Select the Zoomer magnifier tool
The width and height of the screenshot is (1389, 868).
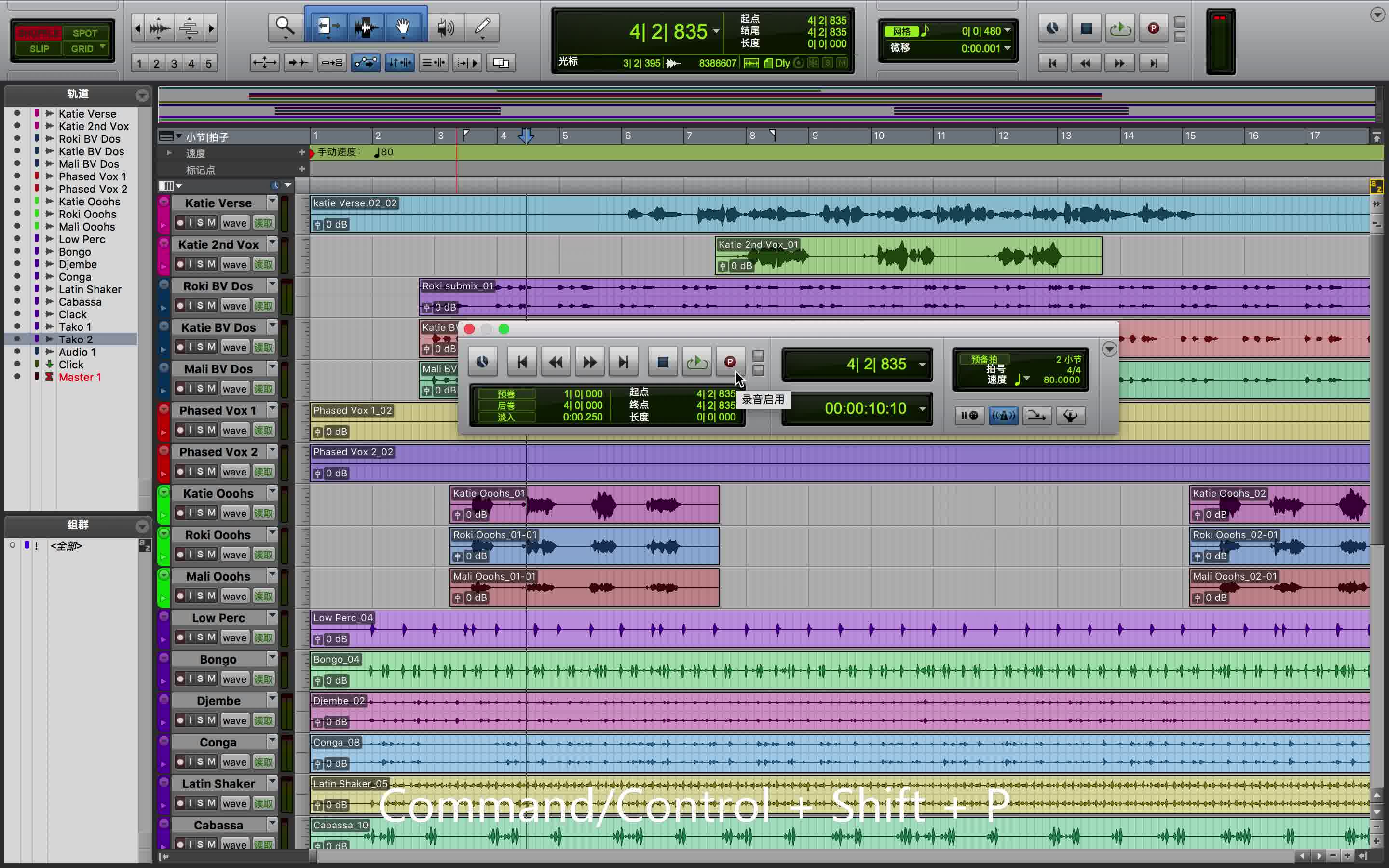285,27
